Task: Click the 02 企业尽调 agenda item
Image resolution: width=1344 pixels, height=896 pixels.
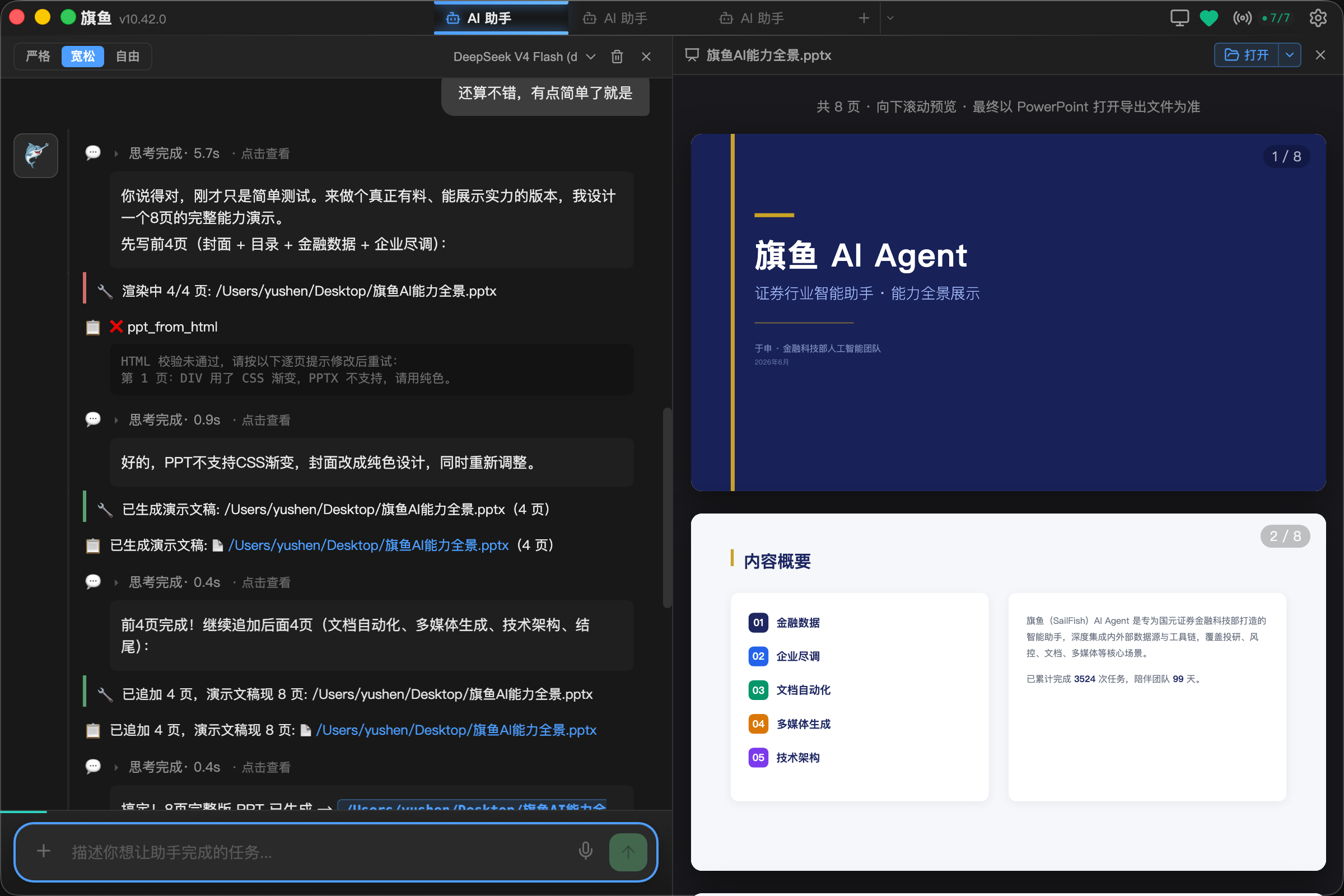Action: [x=784, y=656]
